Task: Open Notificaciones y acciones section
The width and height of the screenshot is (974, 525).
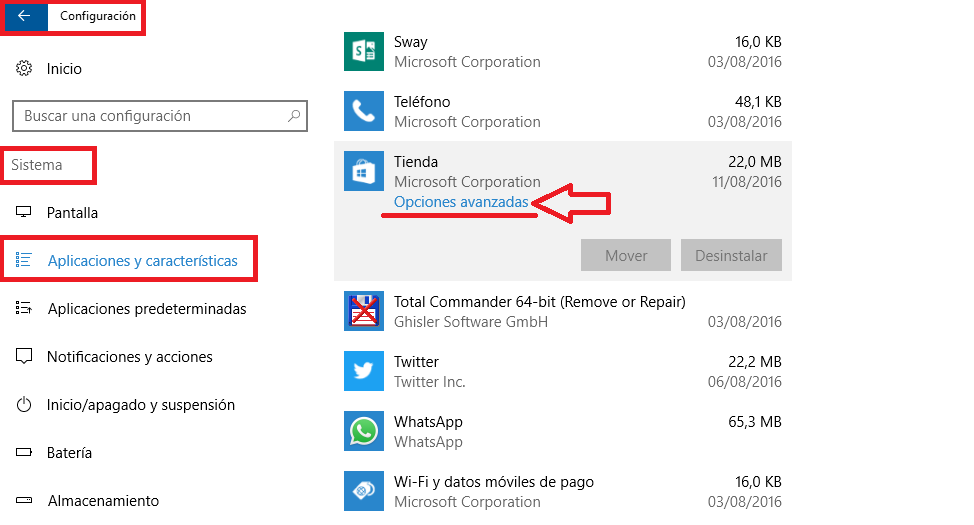Action: (x=130, y=357)
